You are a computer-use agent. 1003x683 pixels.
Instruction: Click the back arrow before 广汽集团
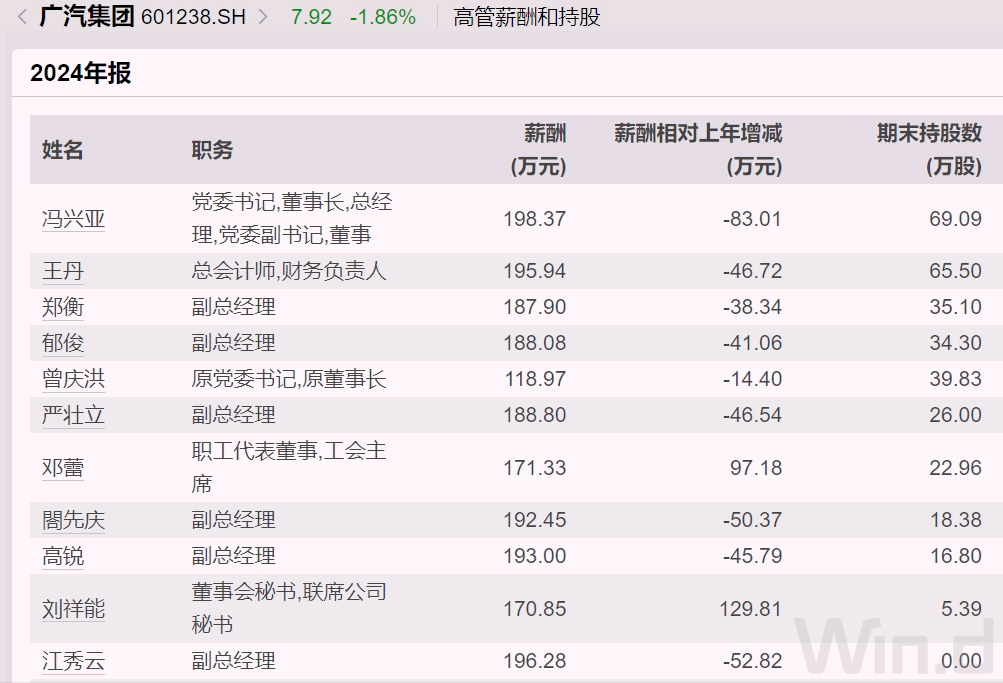pyautogui.click(x=22, y=17)
